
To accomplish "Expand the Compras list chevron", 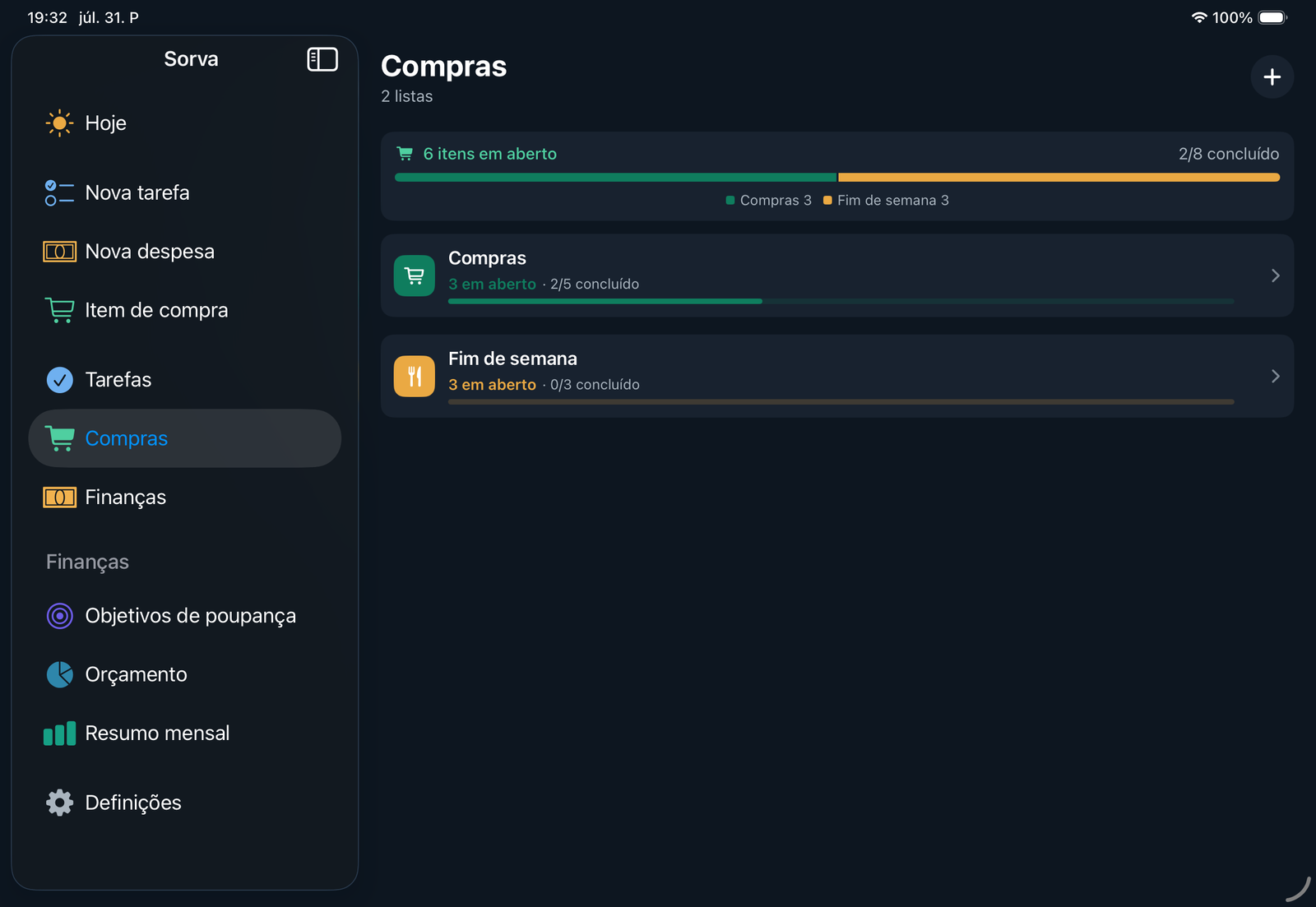I will pos(1276,275).
